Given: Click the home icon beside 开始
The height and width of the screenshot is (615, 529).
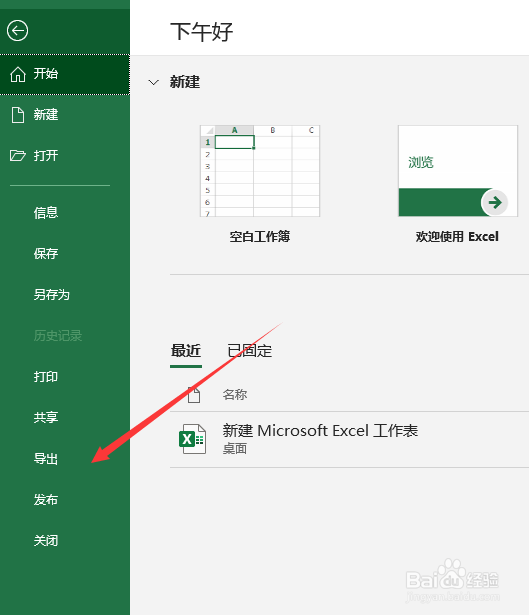Looking at the screenshot, I should click(x=18, y=74).
